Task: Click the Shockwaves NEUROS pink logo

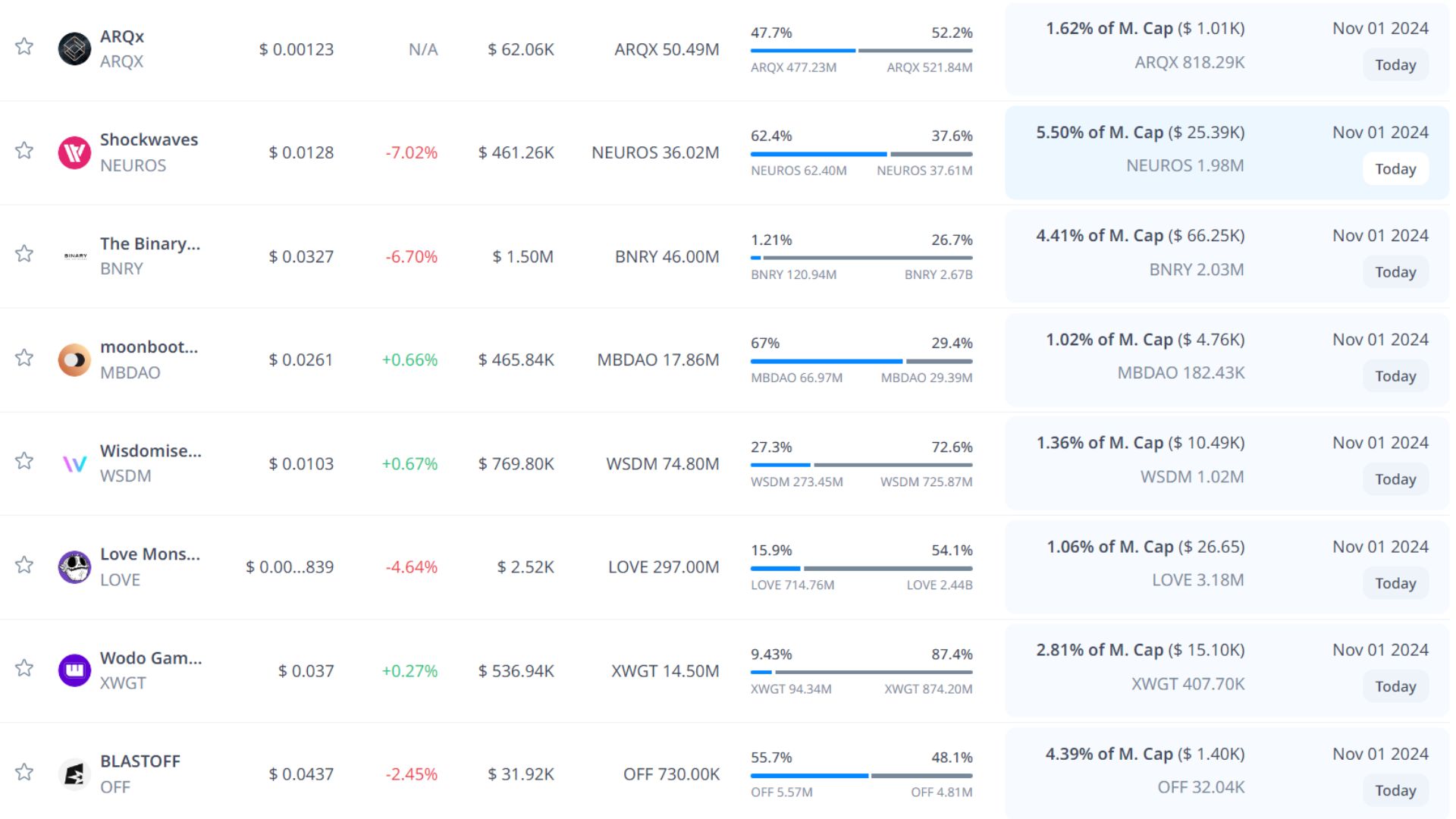Action: point(74,152)
